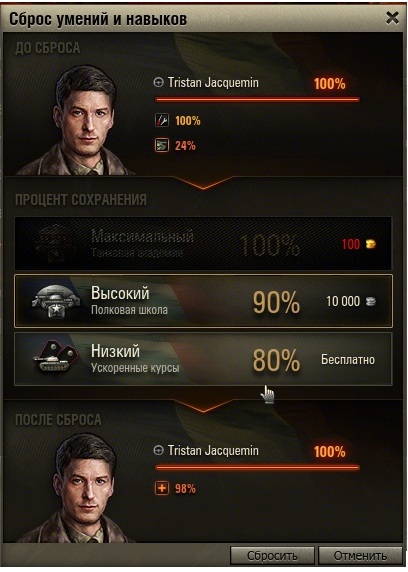The width and height of the screenshot is (408, 572).
Task: Click the Regimental school helmet icon
Action: [x=56, y=301]
